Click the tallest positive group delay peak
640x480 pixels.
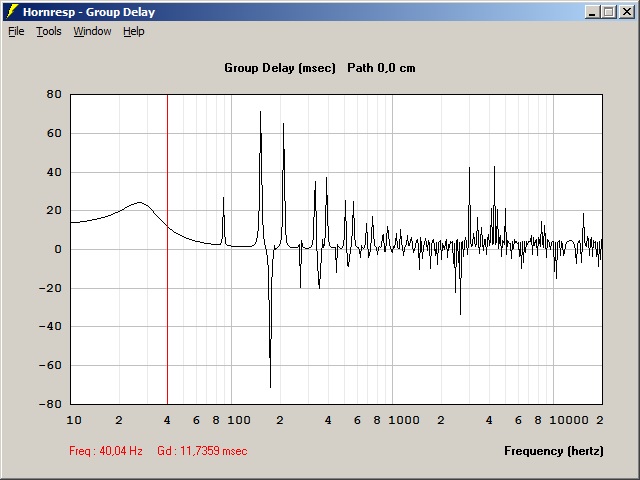tap(260, 112)
